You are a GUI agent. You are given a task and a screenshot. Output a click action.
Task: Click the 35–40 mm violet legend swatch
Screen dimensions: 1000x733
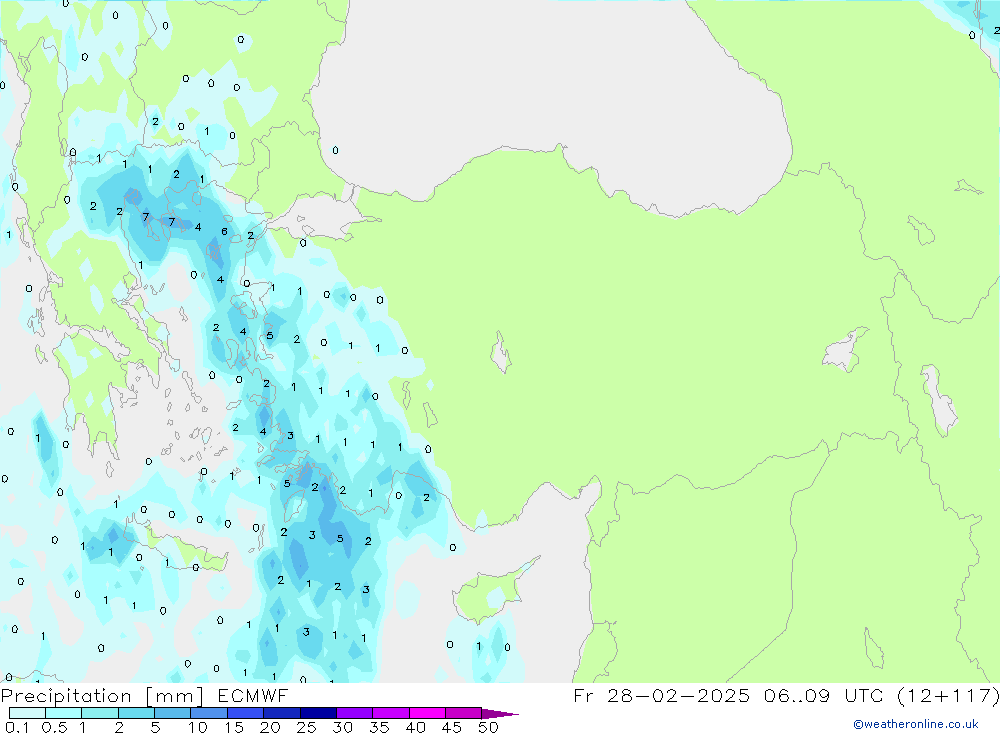[390, 713]
